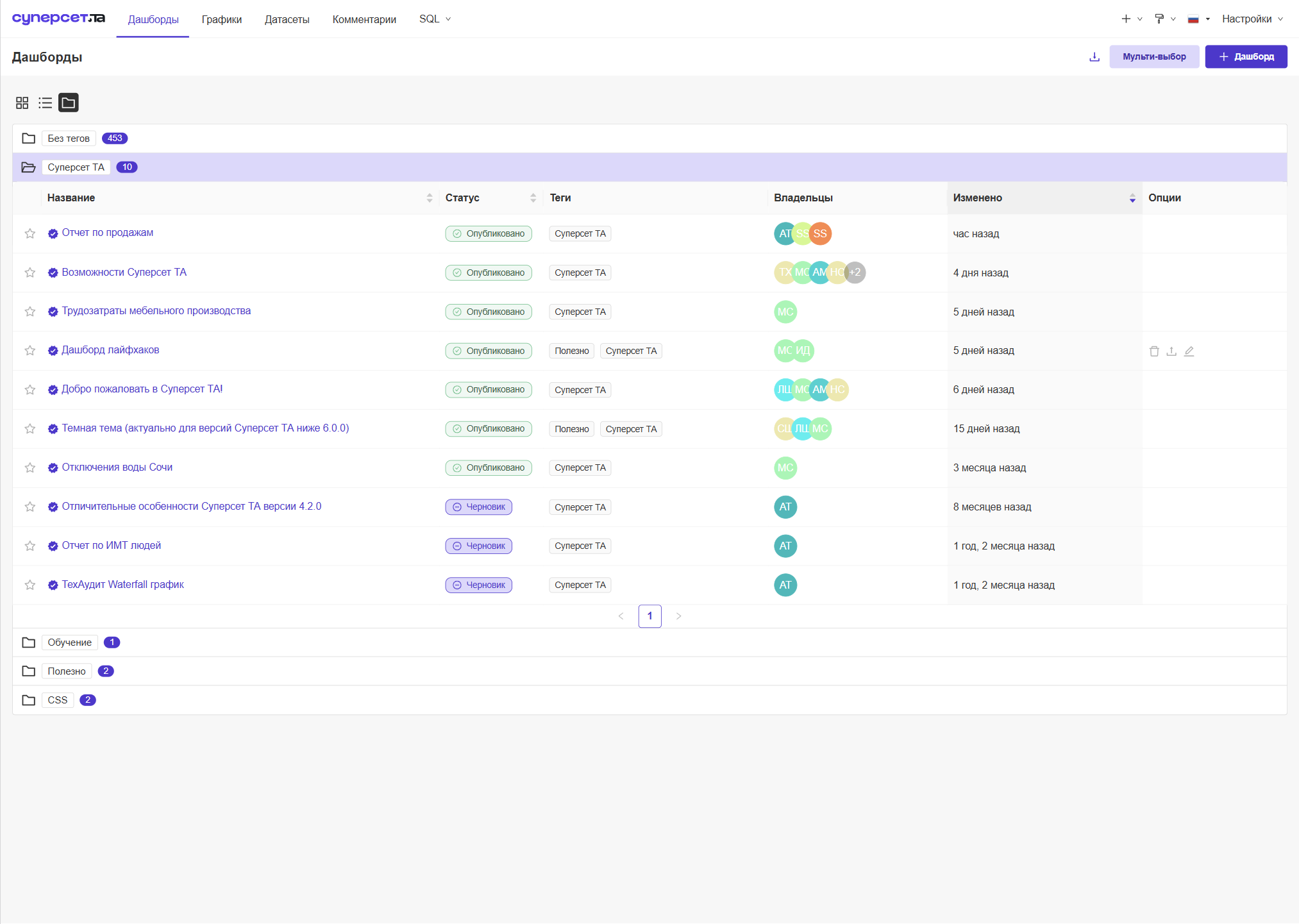This screenshot has width=1299, height=924.
Task: Select the folder view icon
Action: (x=68, y=103)
